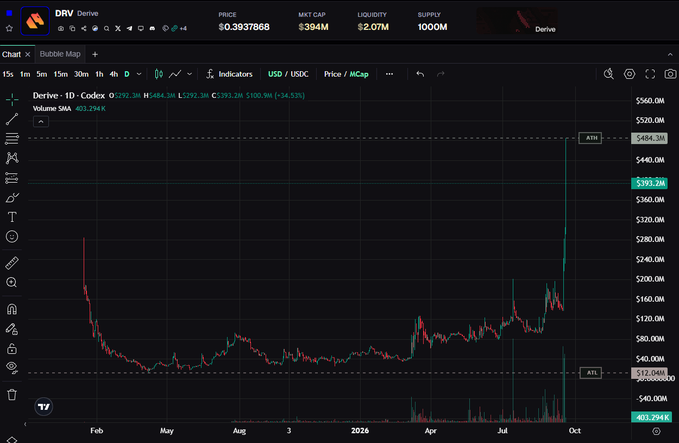Screen dimensions: 679x443
Task: Set timeframe to 15s
Action: point(8,74)
